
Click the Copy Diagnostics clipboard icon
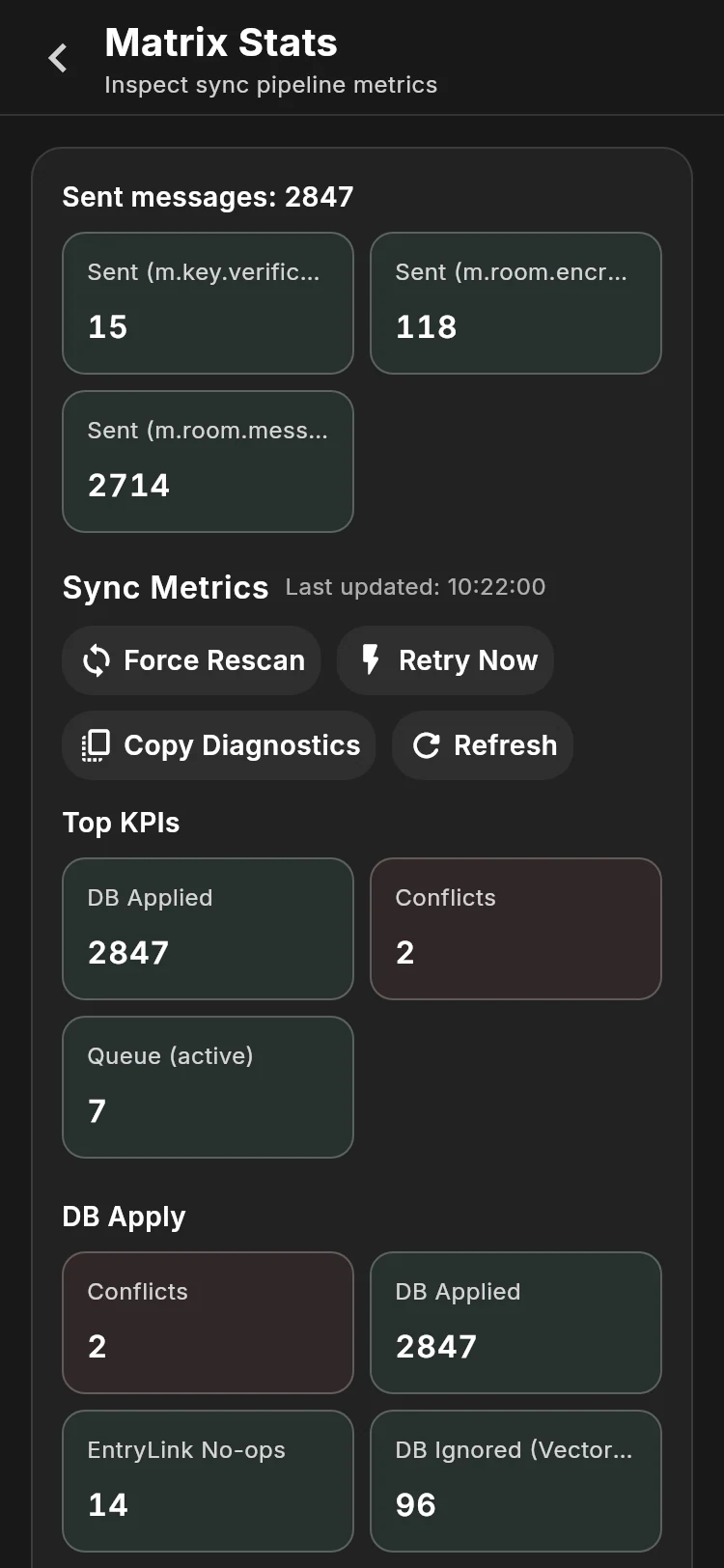click(96, 745)
